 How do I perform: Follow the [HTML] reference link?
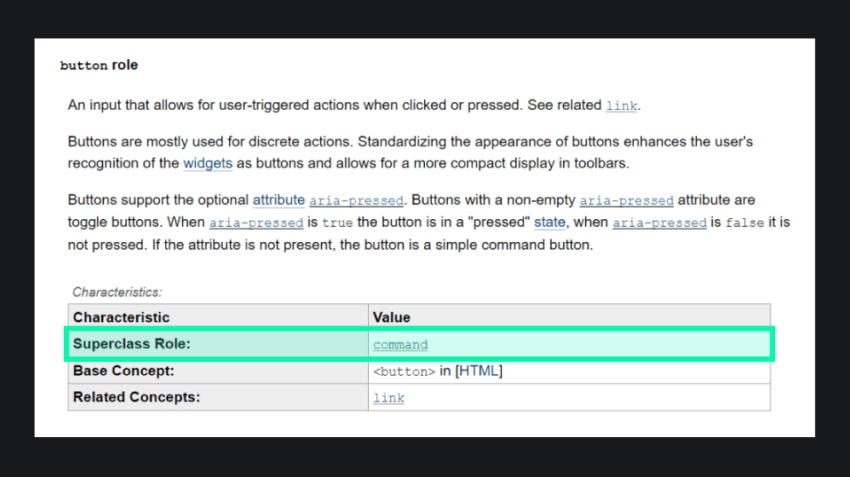(x=479, y=371)
